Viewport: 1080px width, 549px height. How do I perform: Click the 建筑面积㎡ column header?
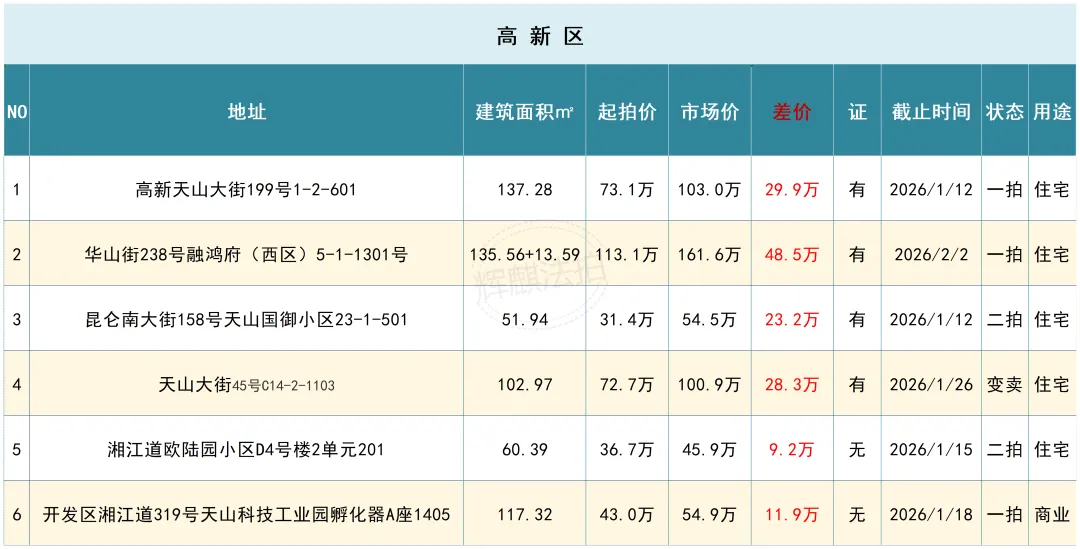point(524,112)
